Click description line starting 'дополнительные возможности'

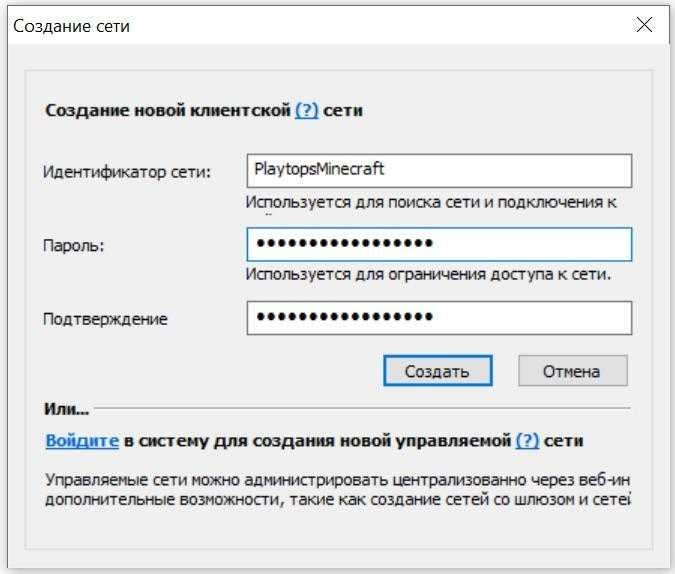tap(338, 500)
